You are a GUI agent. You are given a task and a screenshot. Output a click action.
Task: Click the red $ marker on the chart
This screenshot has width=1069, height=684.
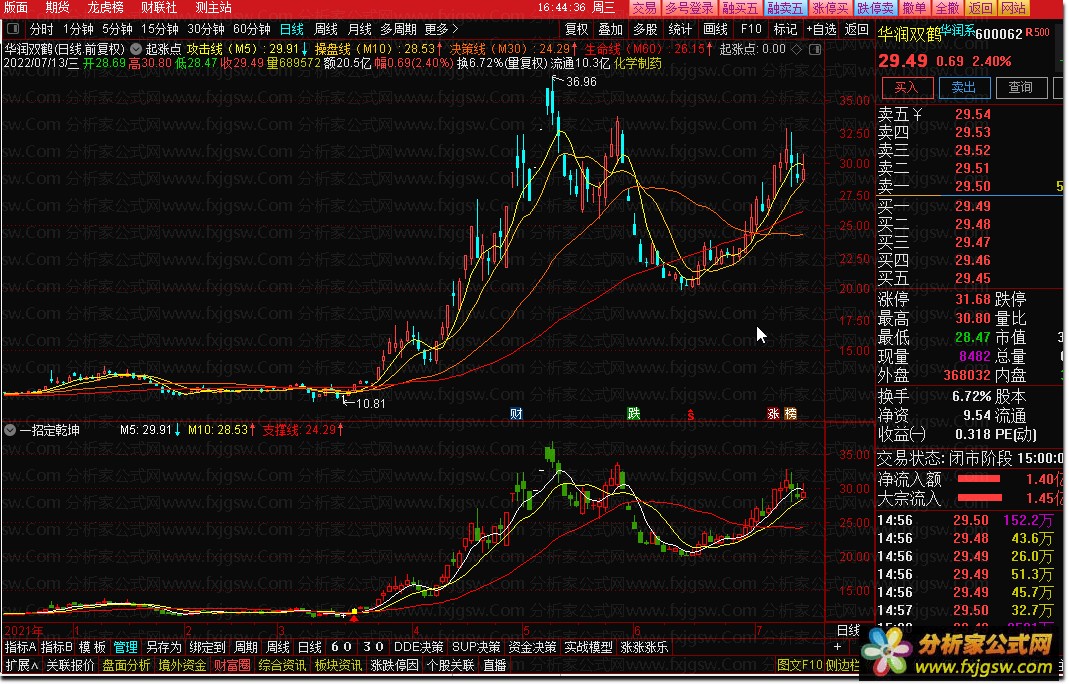point(691,414)
